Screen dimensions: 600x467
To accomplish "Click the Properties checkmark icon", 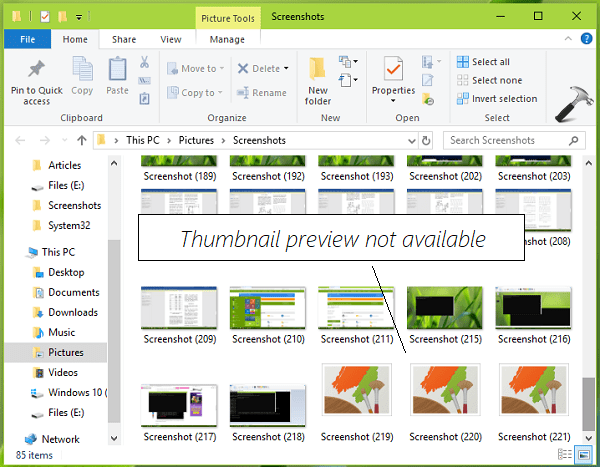I will [x=393, y=68].
